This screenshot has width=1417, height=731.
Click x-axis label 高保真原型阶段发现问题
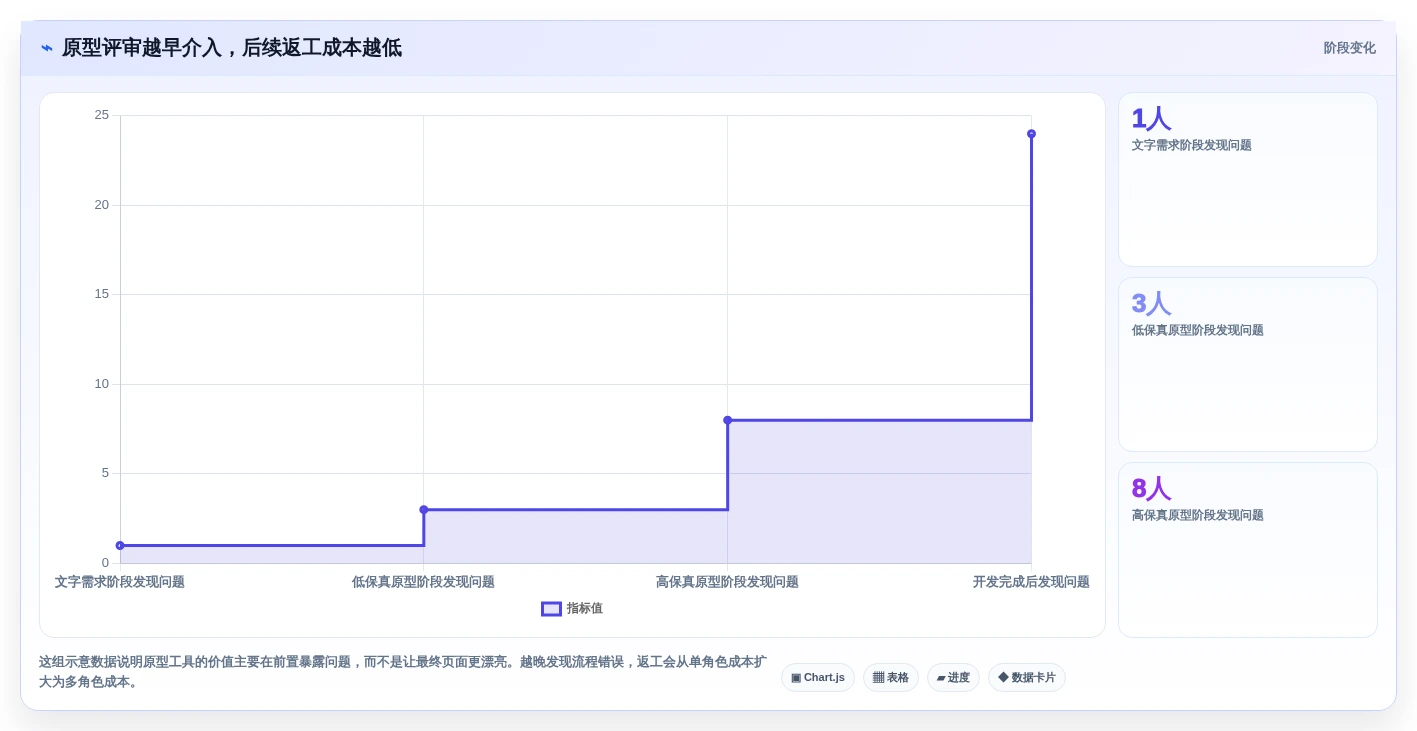[727, 582]
